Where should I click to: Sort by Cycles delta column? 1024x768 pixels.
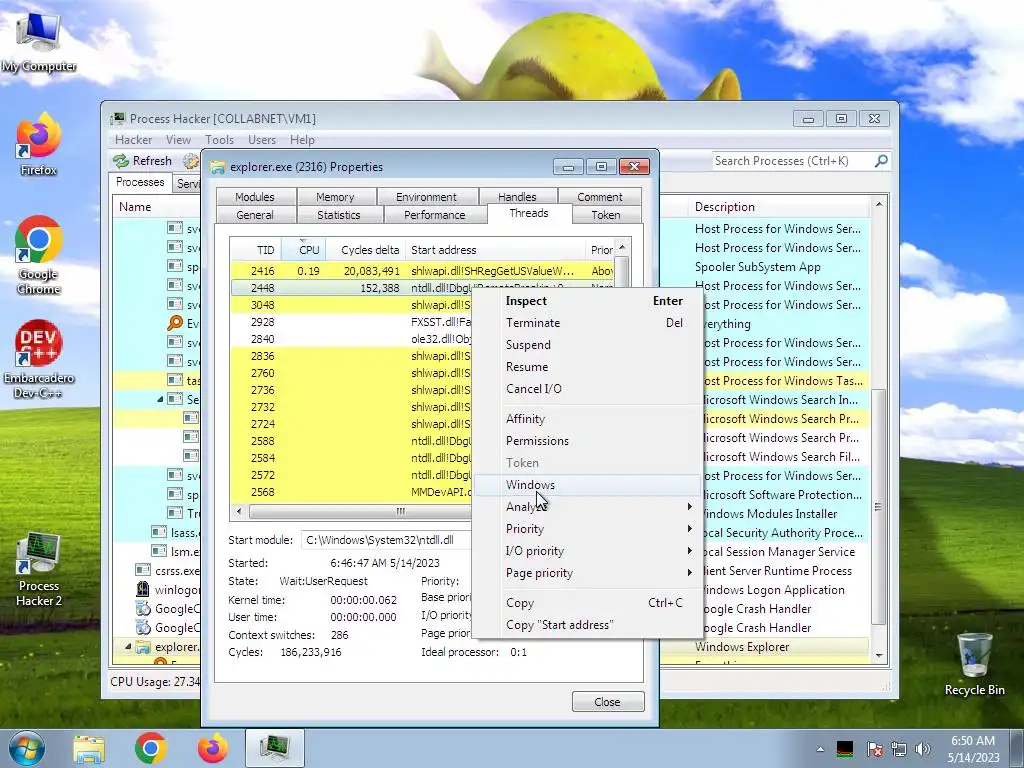(366, 249)
